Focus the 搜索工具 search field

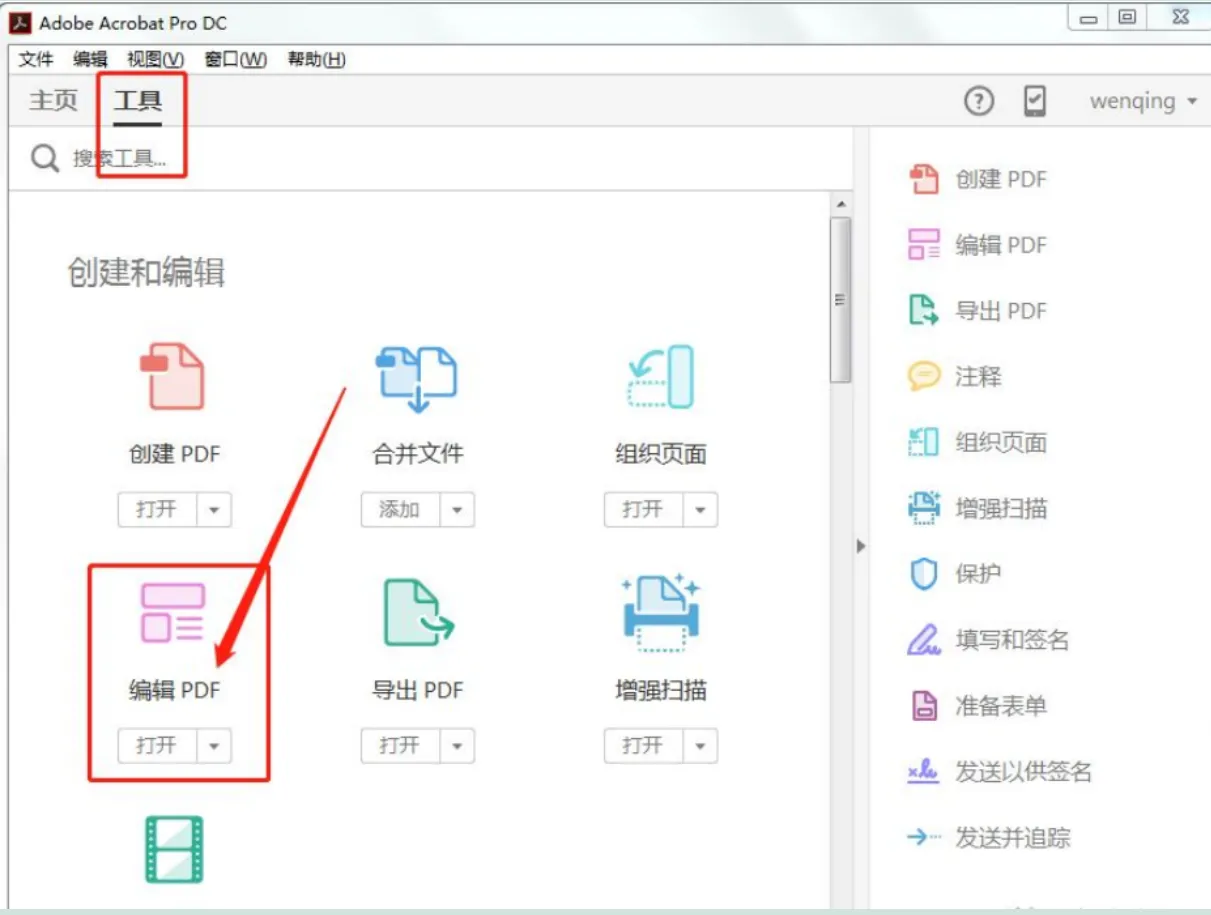point(430,158)
